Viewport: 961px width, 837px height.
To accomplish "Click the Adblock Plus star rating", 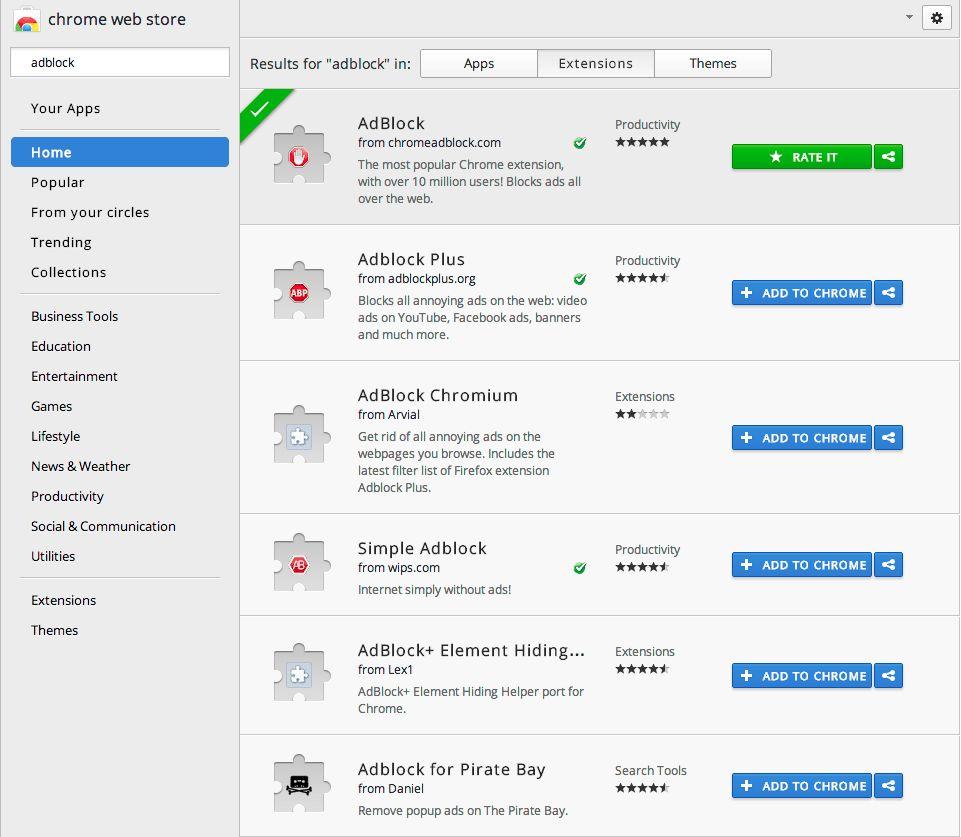I will (x=642, y=278).
